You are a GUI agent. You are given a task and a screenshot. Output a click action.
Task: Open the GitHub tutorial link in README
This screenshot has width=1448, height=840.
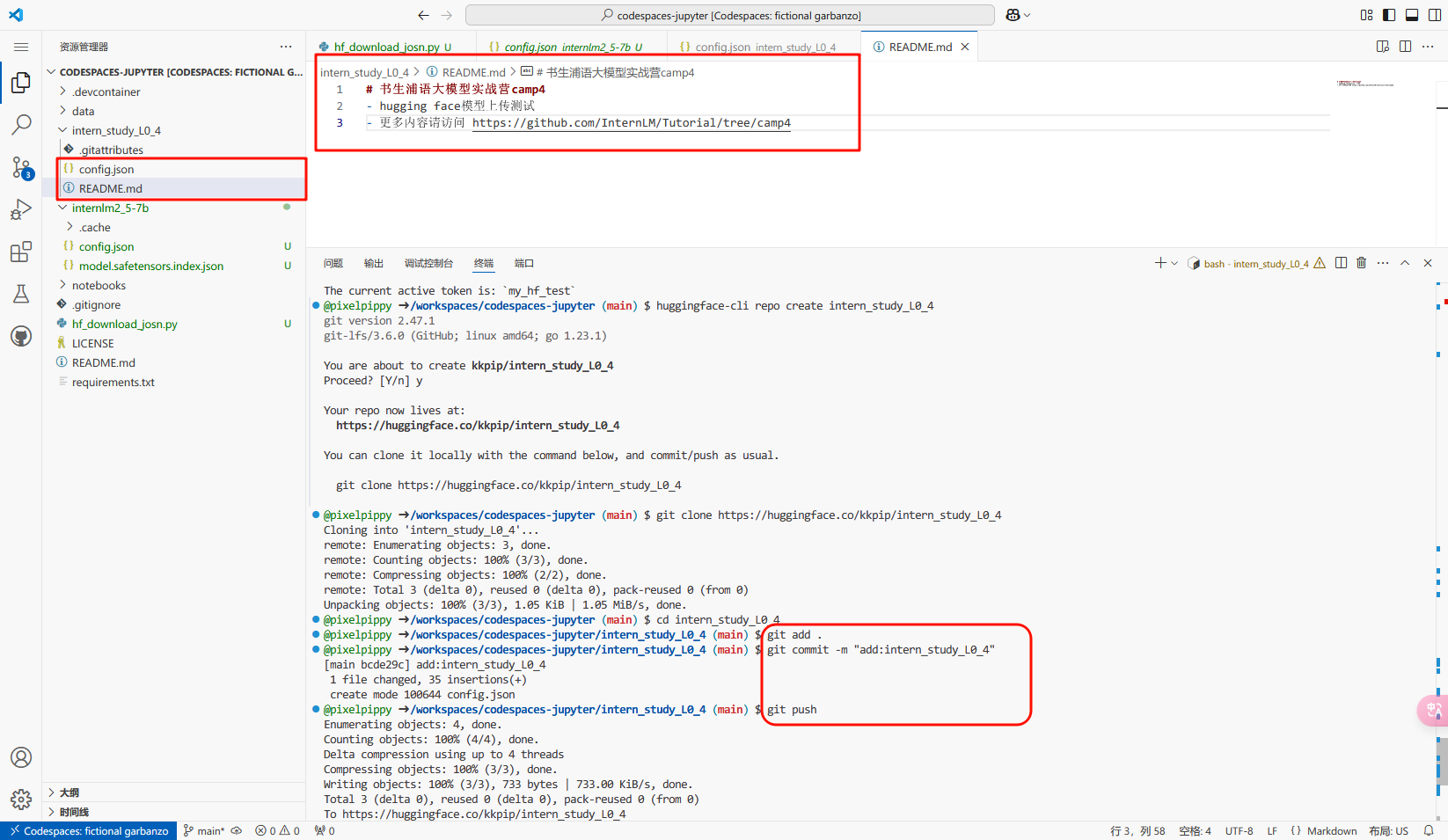tap(632, 123)
